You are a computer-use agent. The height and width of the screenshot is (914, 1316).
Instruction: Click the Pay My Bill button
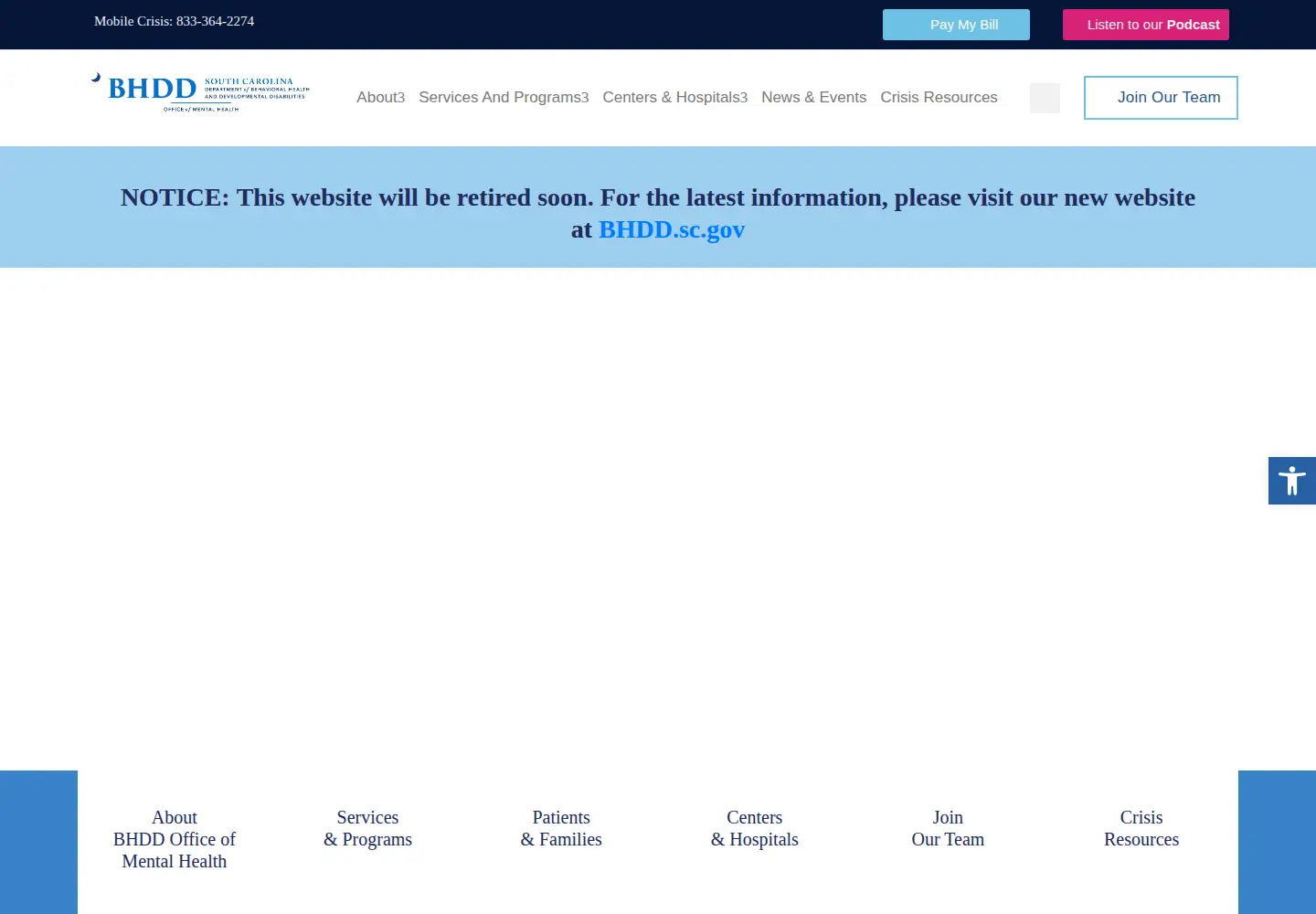956,25
